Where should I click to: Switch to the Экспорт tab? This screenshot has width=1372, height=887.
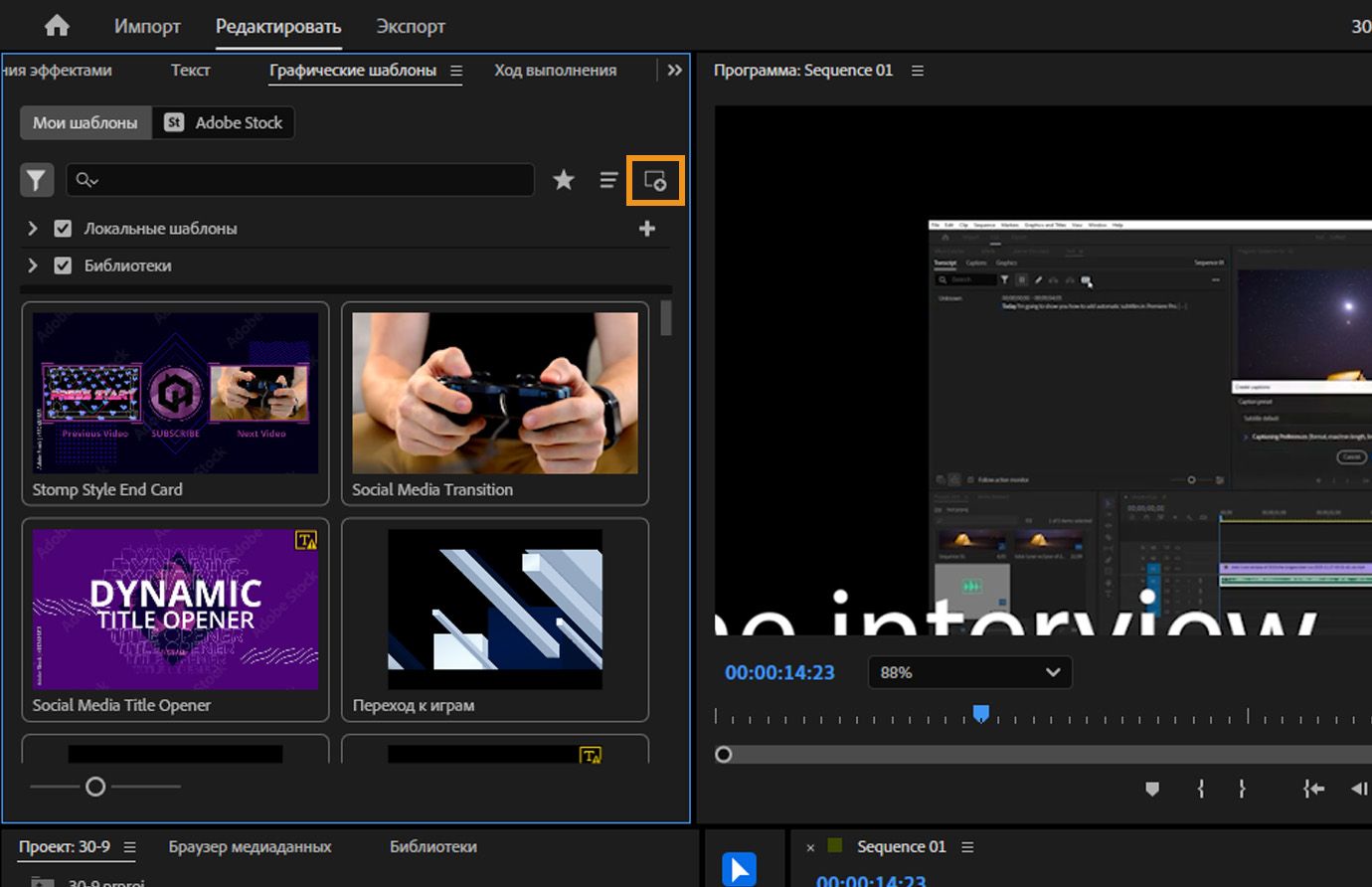pos(411,27)
